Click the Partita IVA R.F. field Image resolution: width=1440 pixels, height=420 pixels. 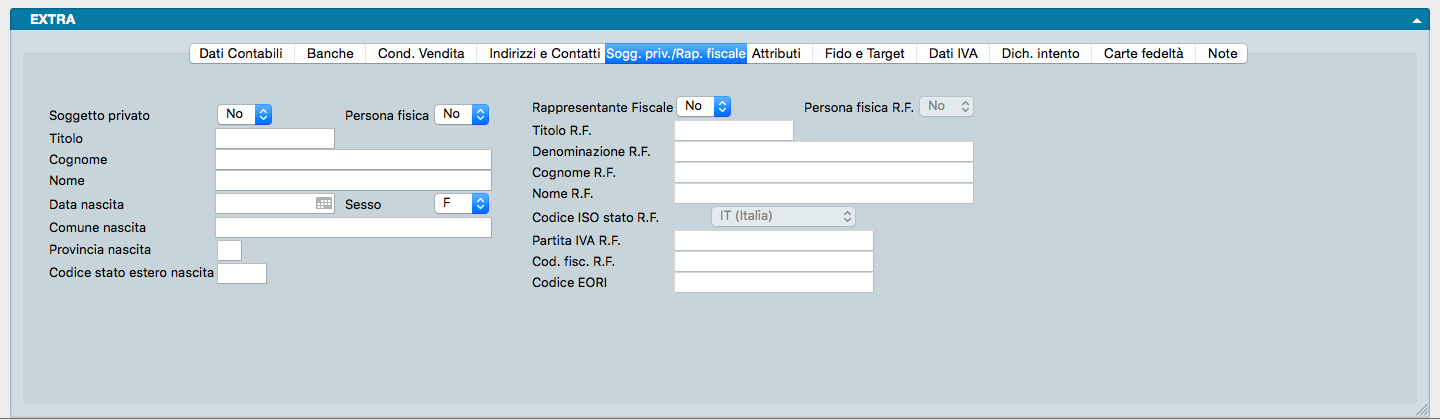[774, 240]
